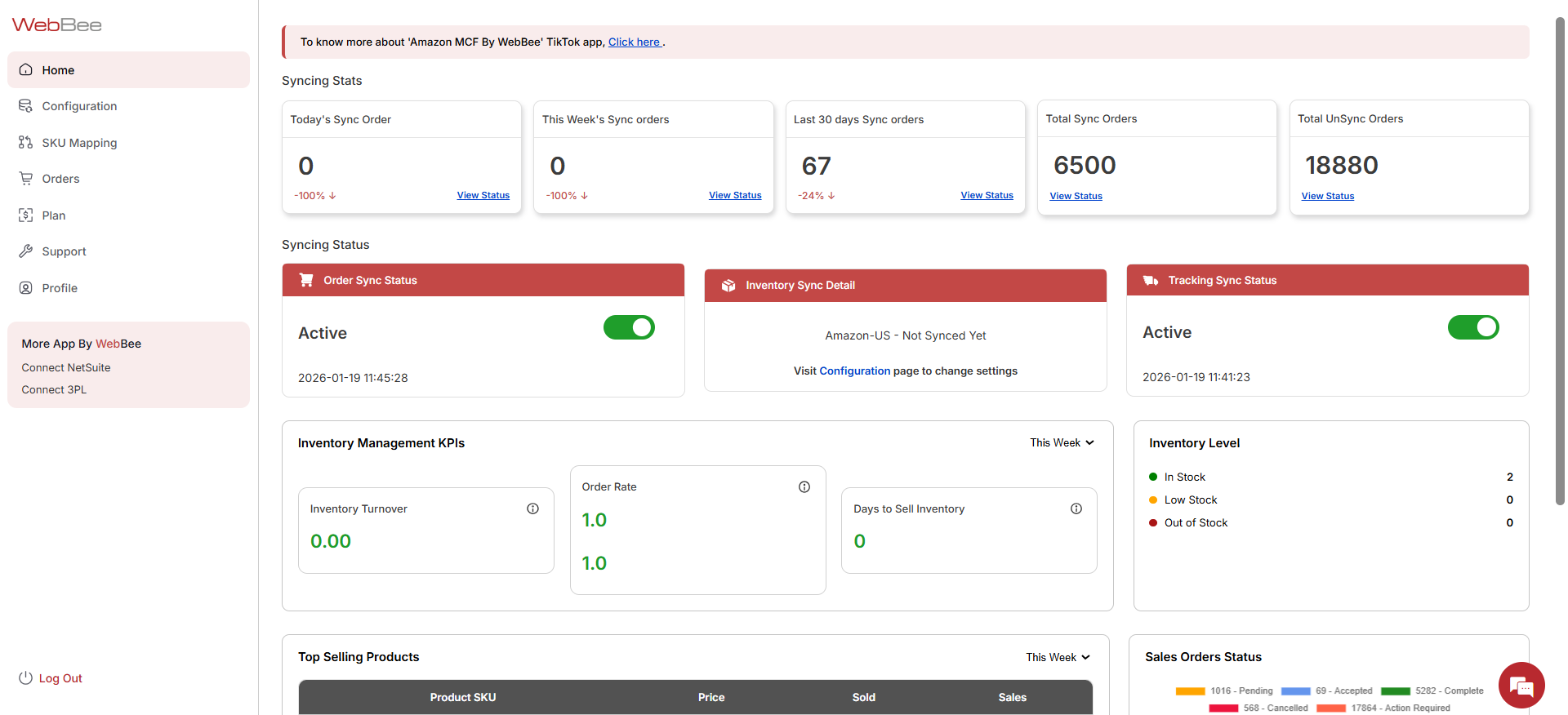
Task: Expand the Top Selling Products This Week dropdown
Action: click(1058, 657)
